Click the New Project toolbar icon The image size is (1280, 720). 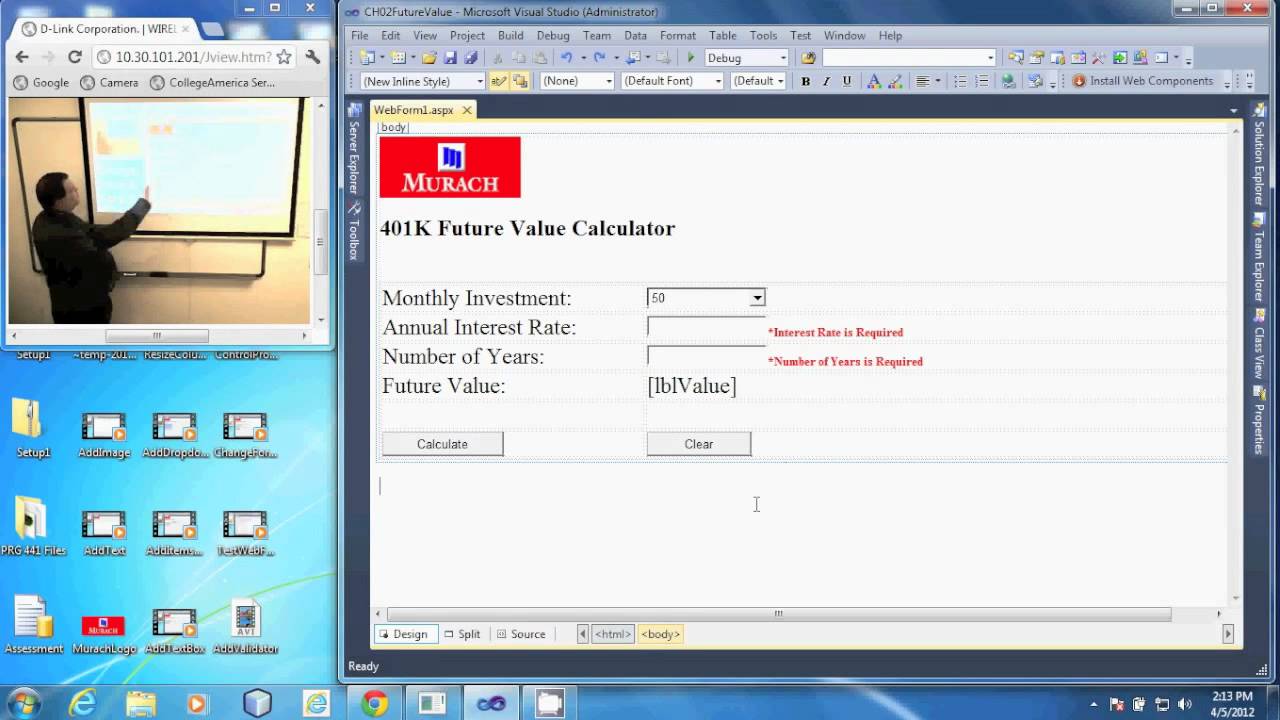pyautogui.click(x=366, y=58)
